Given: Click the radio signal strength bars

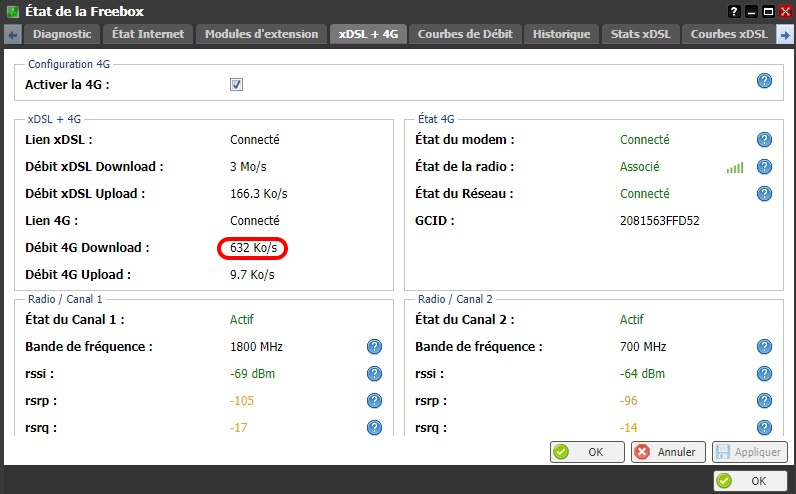Looking at the screenshot, I should click(x=735, y=168).
